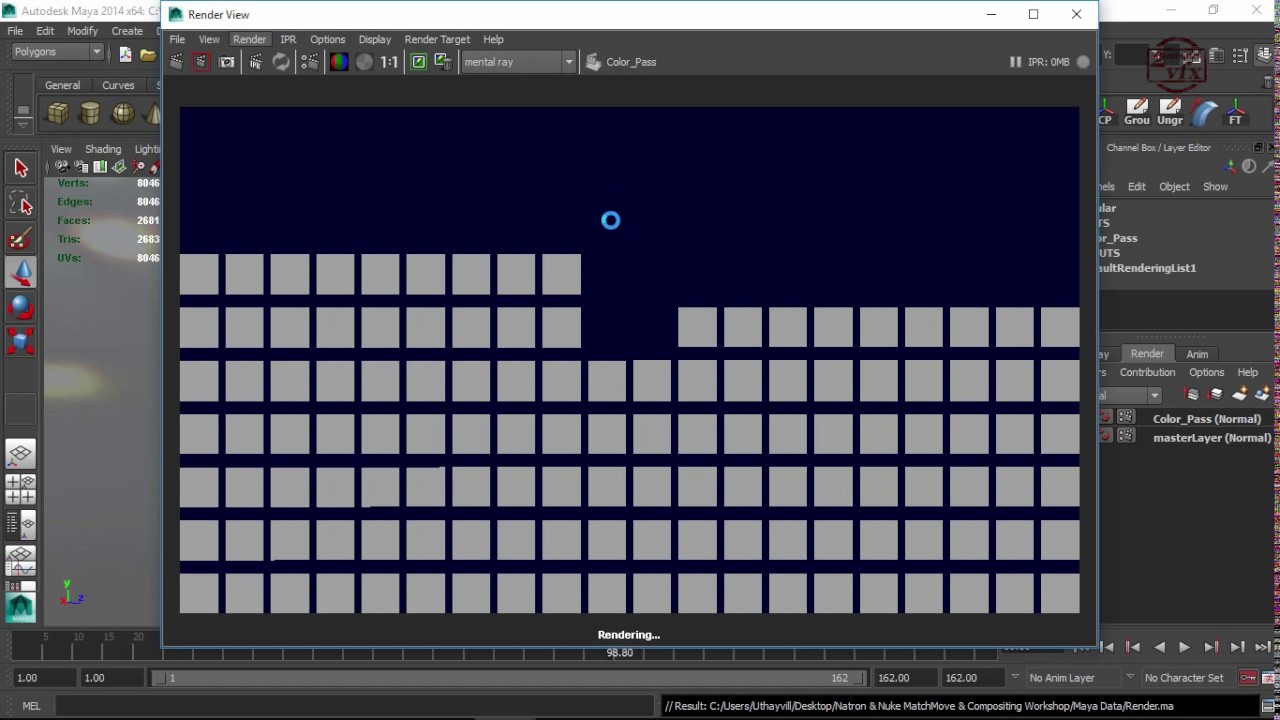Image resolution: width=1280 pixels, height=720 pixels.
Task: Pause IPR tuning with the pause icon
Action: pyautogui.click(x=1015, y=62)
